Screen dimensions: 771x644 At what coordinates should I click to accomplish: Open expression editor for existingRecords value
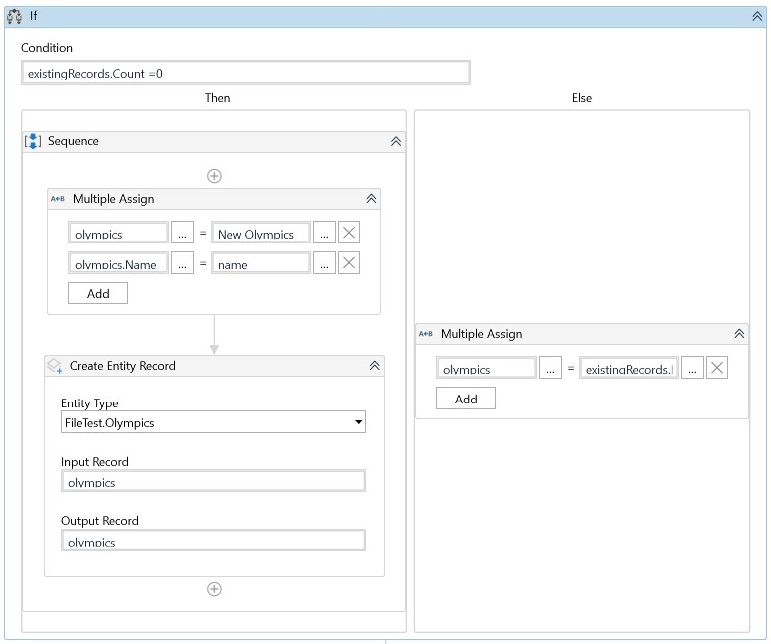692,368
